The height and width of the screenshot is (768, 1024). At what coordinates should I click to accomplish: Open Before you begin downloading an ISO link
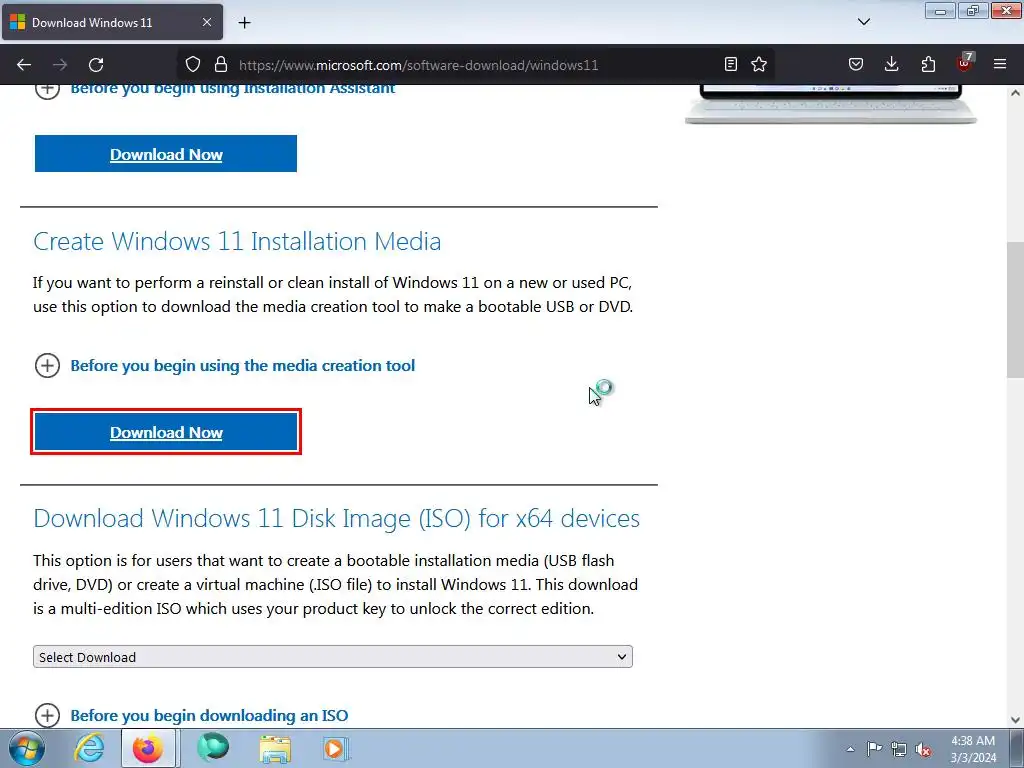[x=209, y=716]
